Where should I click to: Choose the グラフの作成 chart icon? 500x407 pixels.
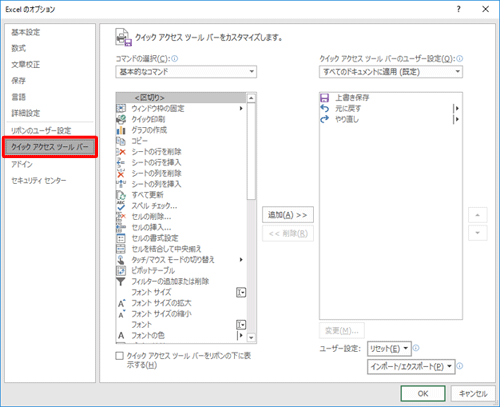[121, 130]
